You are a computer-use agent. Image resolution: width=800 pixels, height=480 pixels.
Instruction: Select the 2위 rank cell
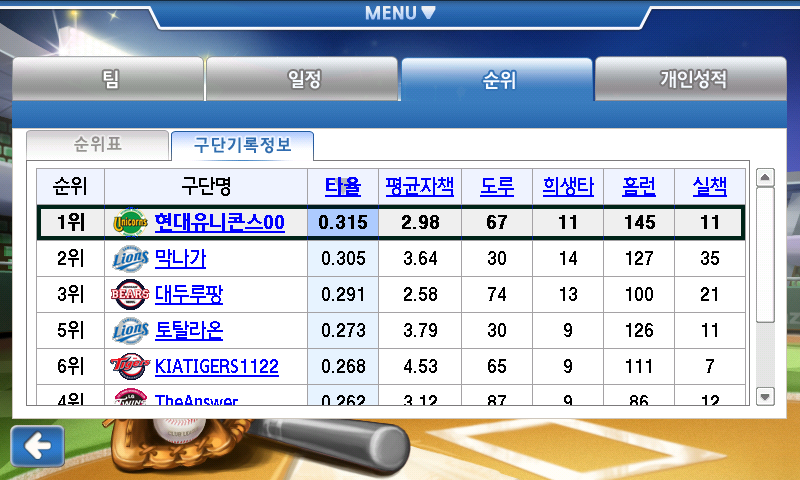[70, 259]
